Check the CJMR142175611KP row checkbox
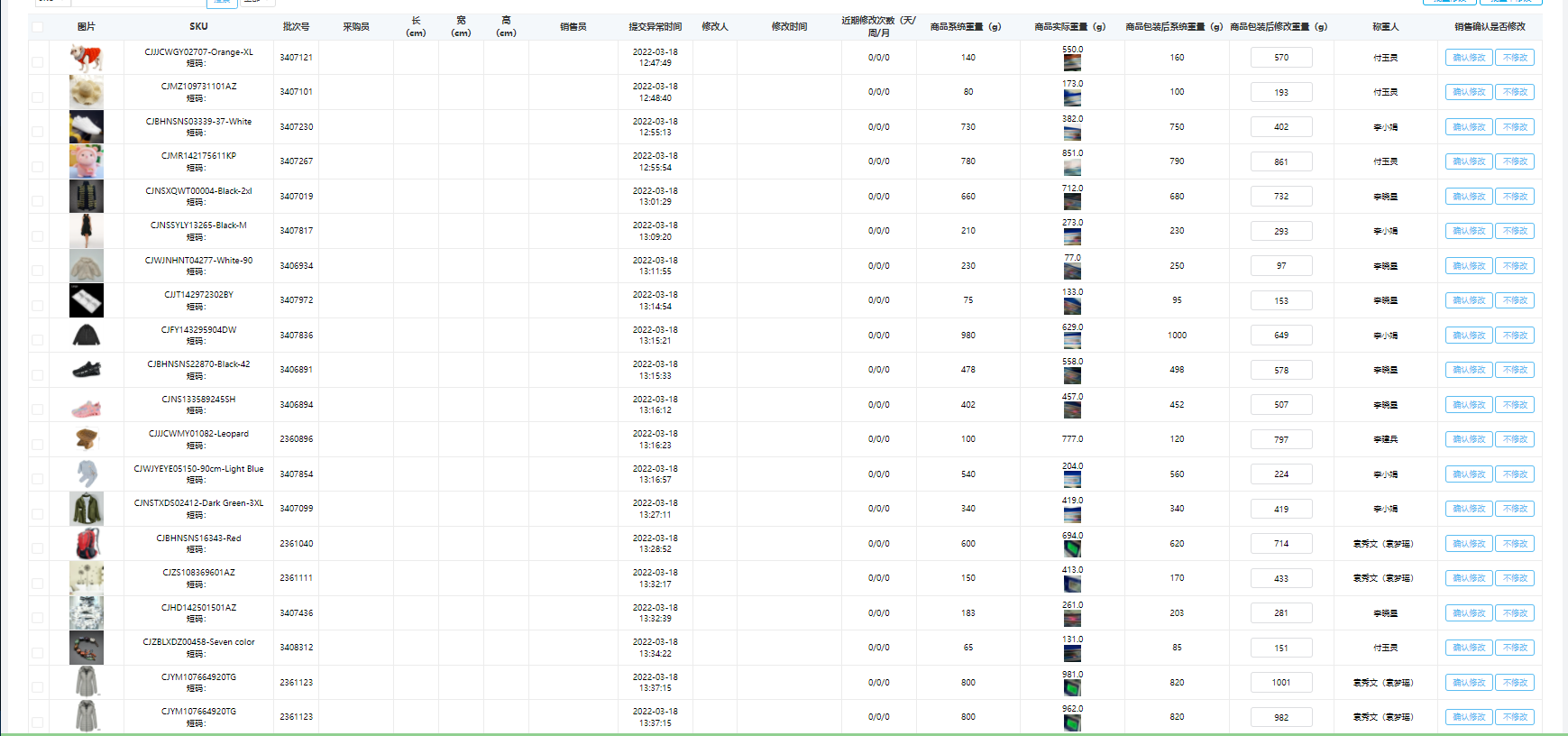Viewport: 1568px width, 736px height. pyautogui.click(x=37, y=166)
